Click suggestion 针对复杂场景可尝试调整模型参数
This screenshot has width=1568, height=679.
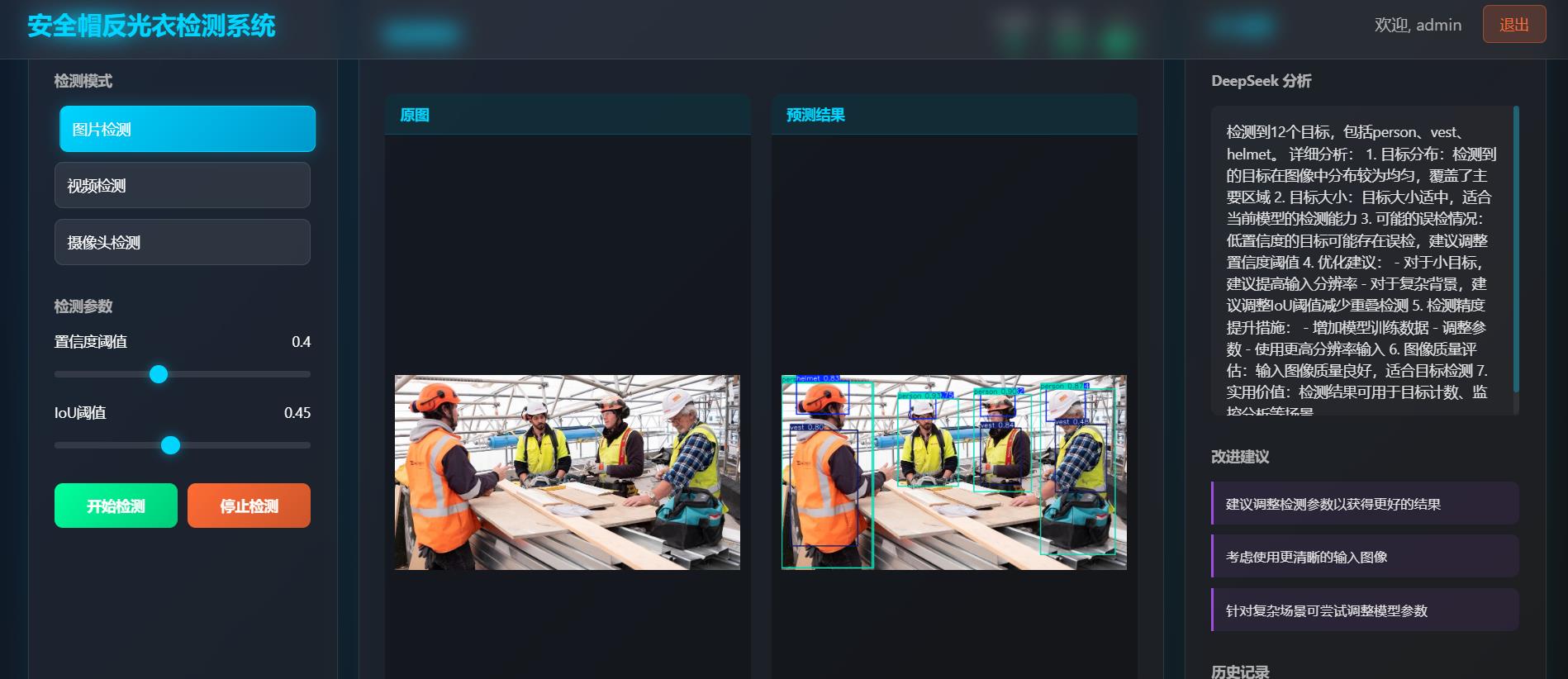point(1365,610)
